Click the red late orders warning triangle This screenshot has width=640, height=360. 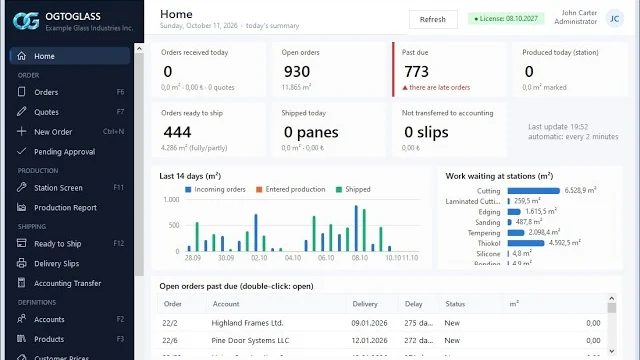405,87
